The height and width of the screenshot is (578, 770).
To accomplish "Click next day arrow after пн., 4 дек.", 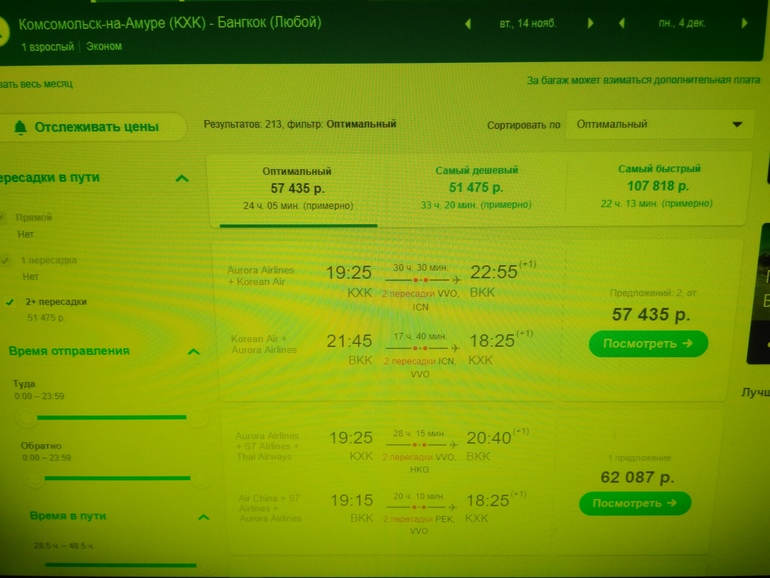I will click(744, 23).
